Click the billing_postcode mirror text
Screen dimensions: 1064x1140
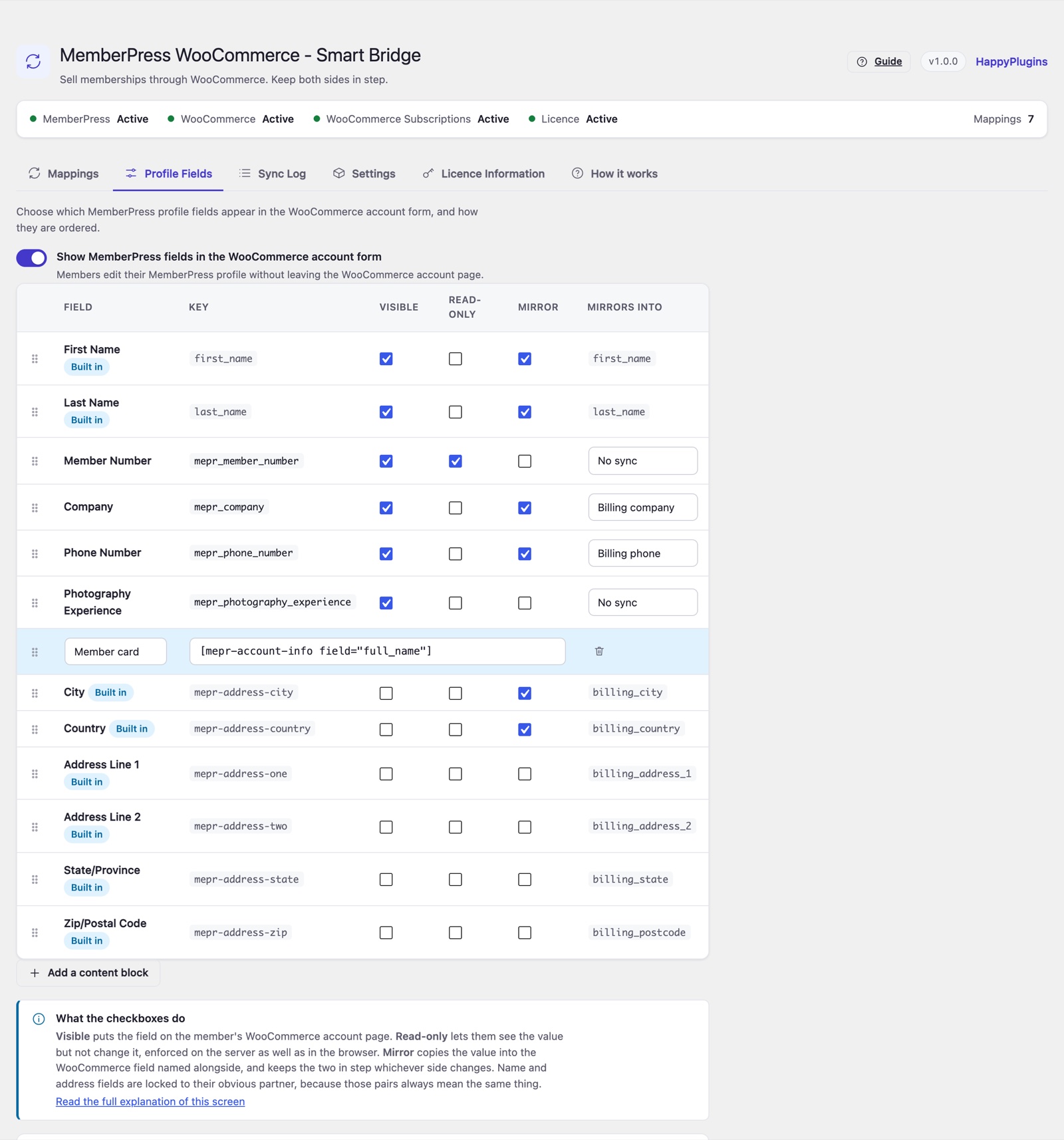639,932
